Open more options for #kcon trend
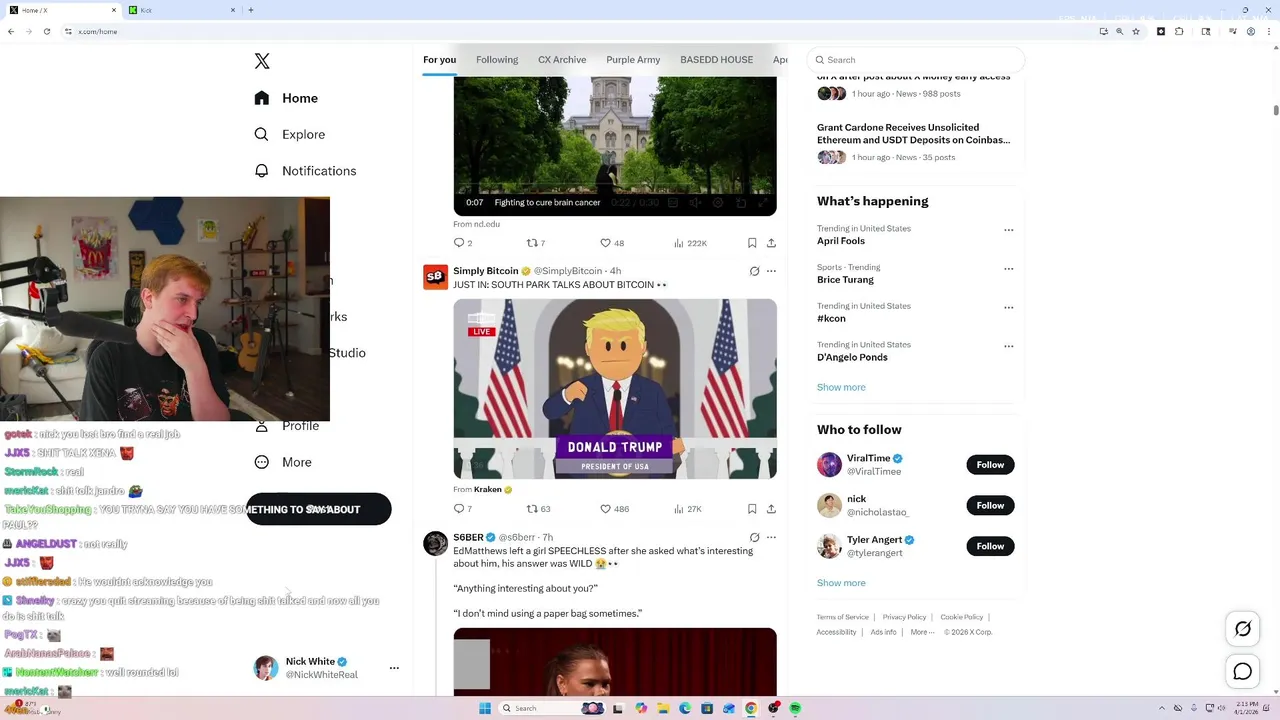The width and height of the screenshot is (1280, 720). point(1008,308)
